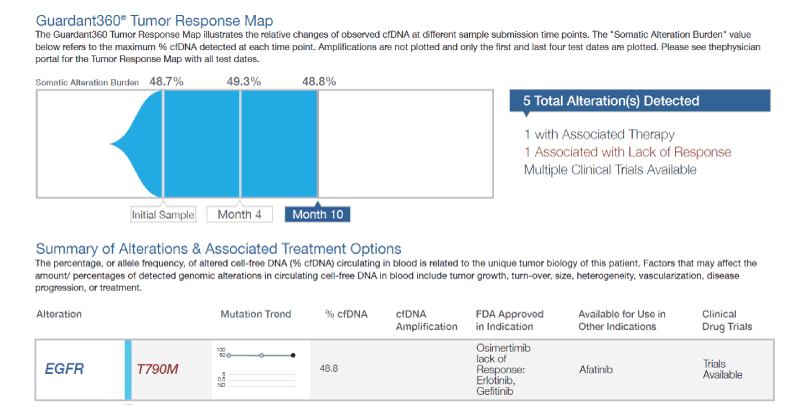Click the EGFR gene name
Image resolution: width=800 pixels, height=414 pixels.
click(x=64, y=369)
